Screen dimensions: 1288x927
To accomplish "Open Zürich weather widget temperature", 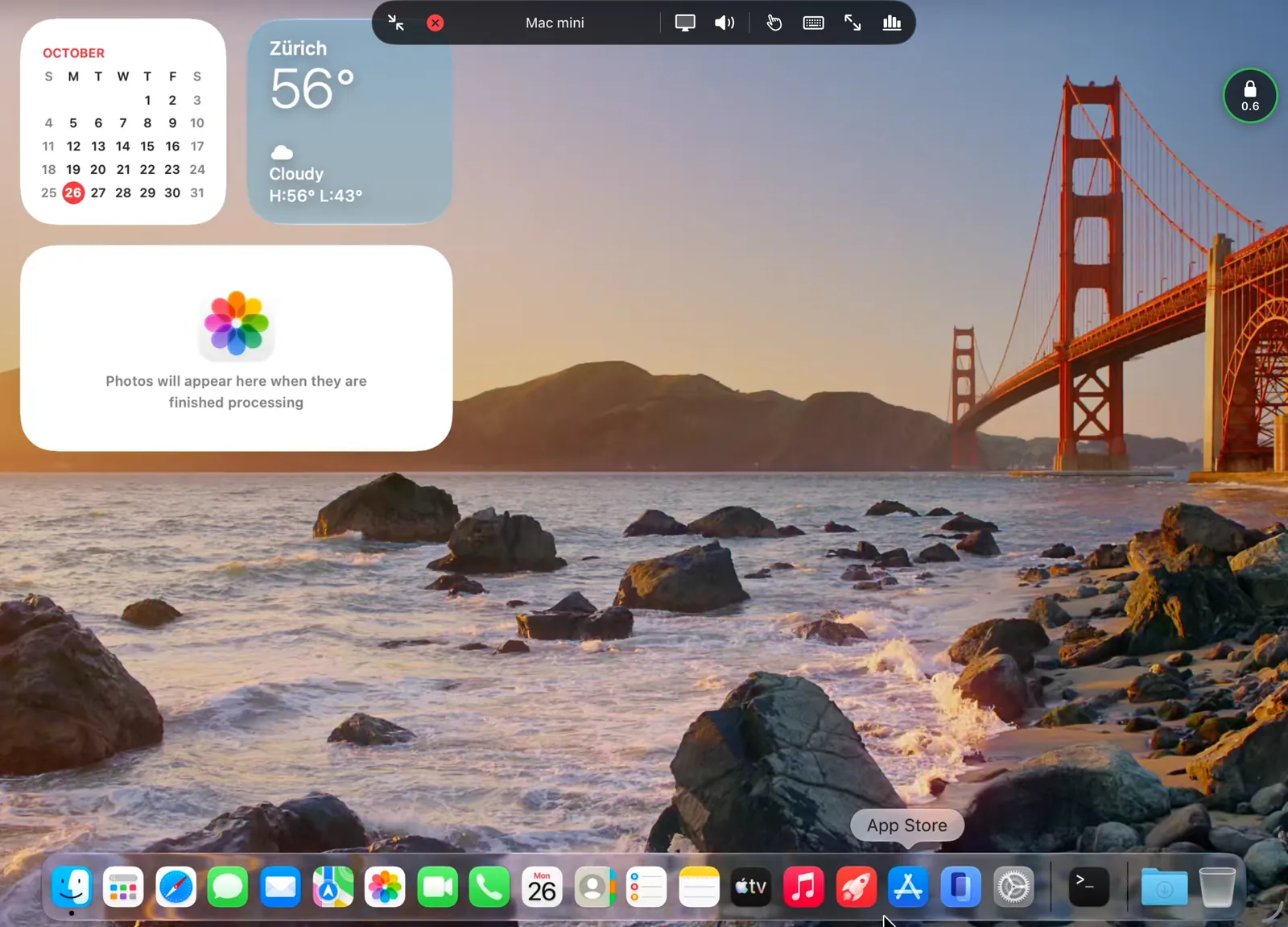I will point(312,89).
